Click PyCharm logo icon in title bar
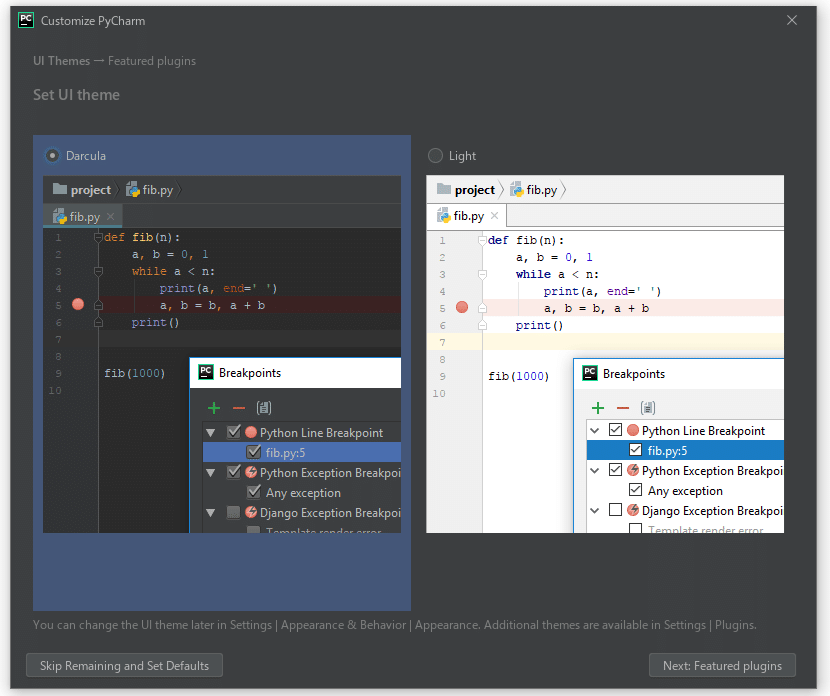The height and width of the screenshot is (696, 830). click(x=26, y=20)
